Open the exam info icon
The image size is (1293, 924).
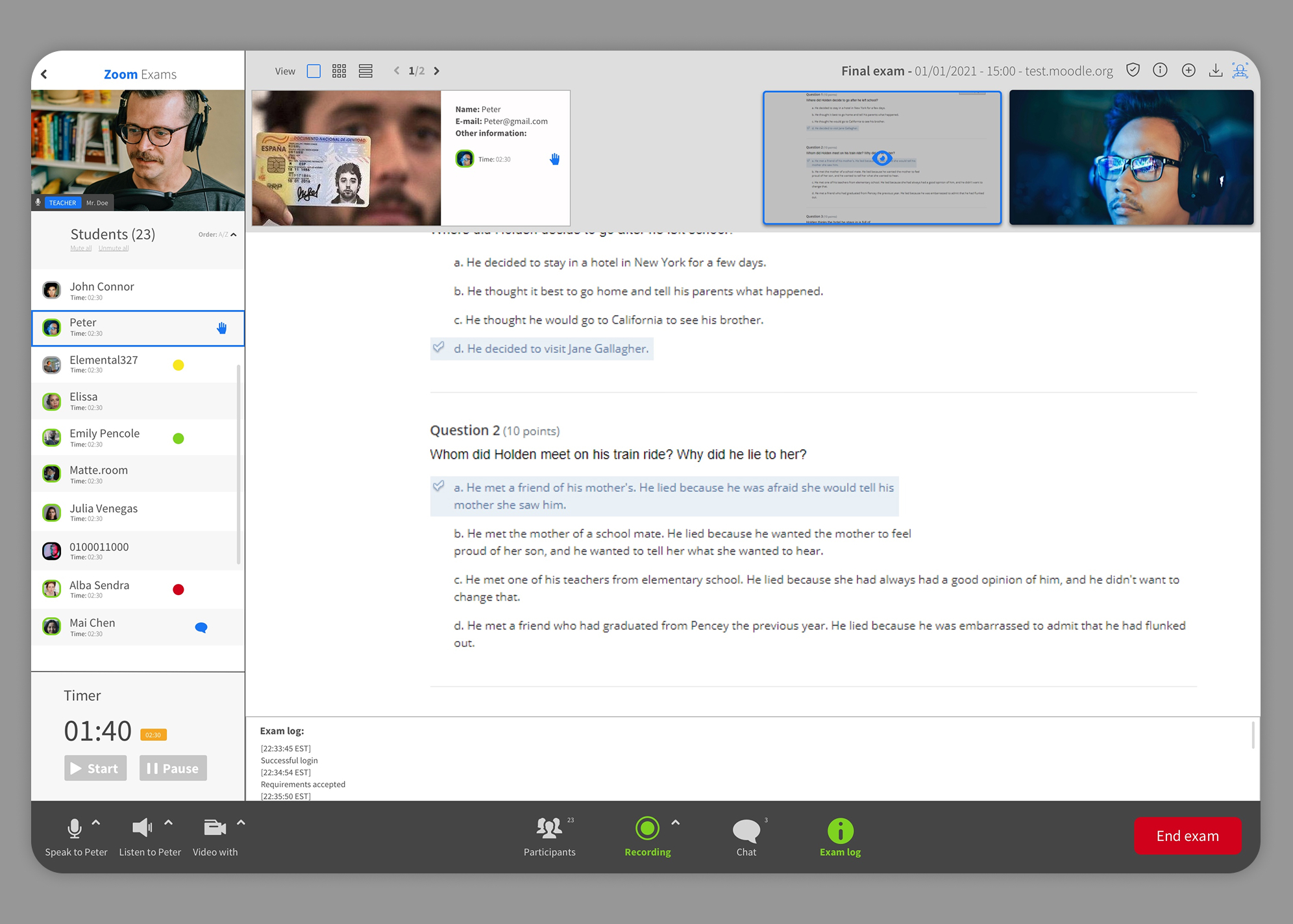(x=1160, y=70)
